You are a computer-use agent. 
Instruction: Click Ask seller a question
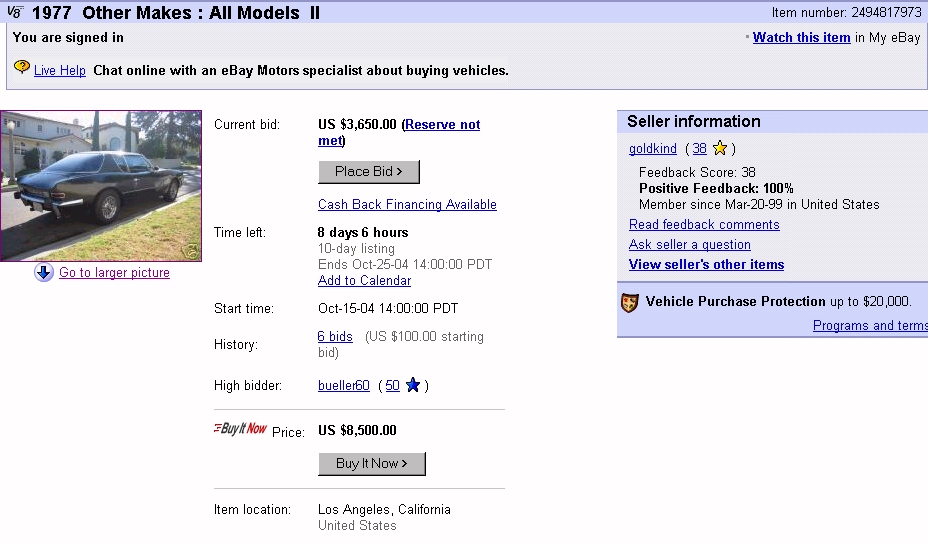(690, 245)
